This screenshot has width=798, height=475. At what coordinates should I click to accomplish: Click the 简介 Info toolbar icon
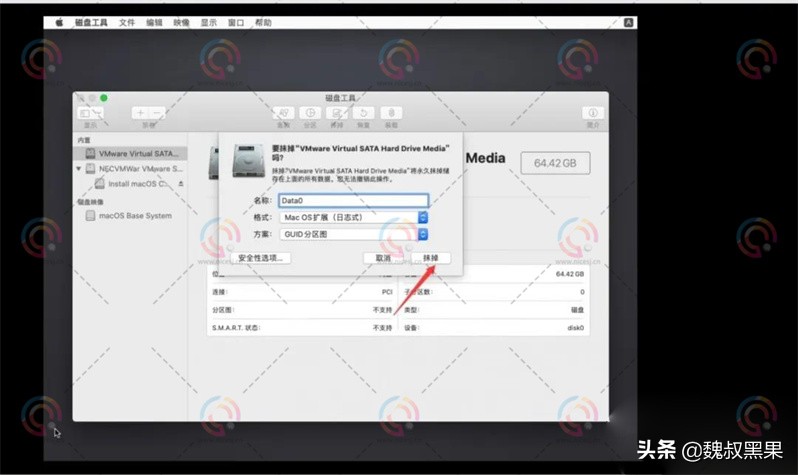[x=593, y=113]
